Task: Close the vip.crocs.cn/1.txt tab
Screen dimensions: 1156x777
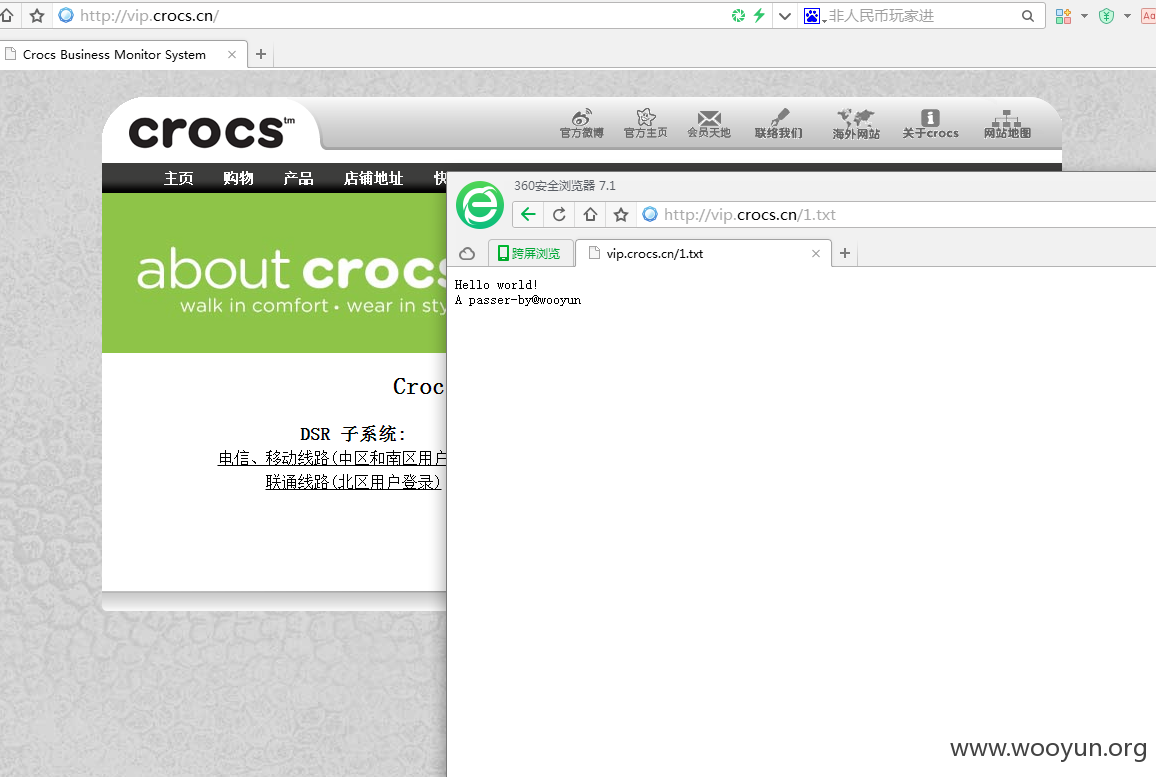Action: (815, 254)
